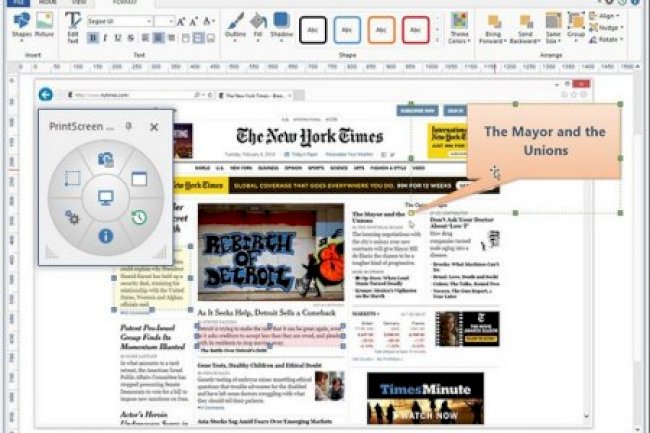This screenshot has width=650, height=433.
Task: Open the Shapes insert gallery
Action: pyautogui.click(x=22, y=26)
